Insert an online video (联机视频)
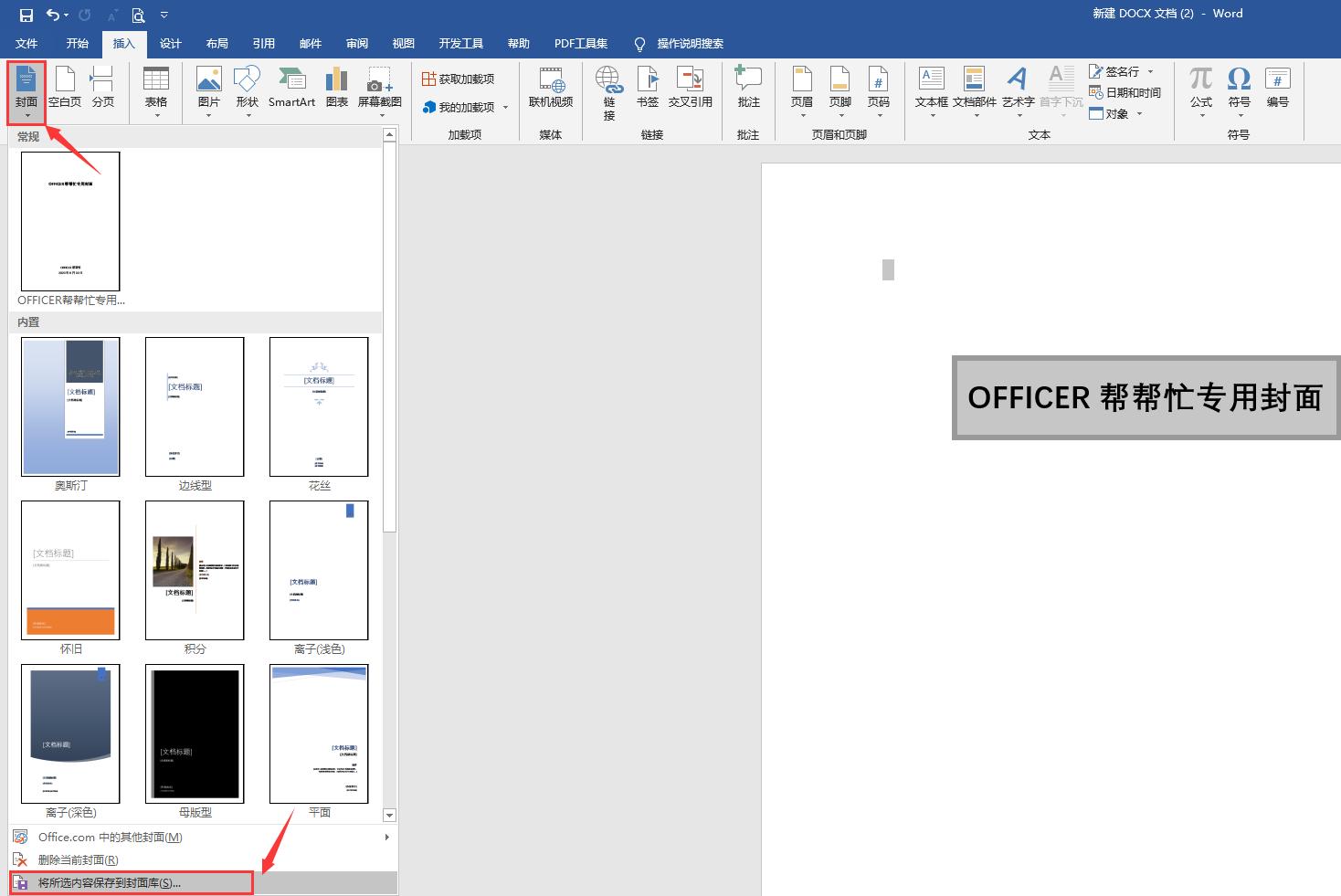Viewport: 1341px width, 896px height. point(550,88)
